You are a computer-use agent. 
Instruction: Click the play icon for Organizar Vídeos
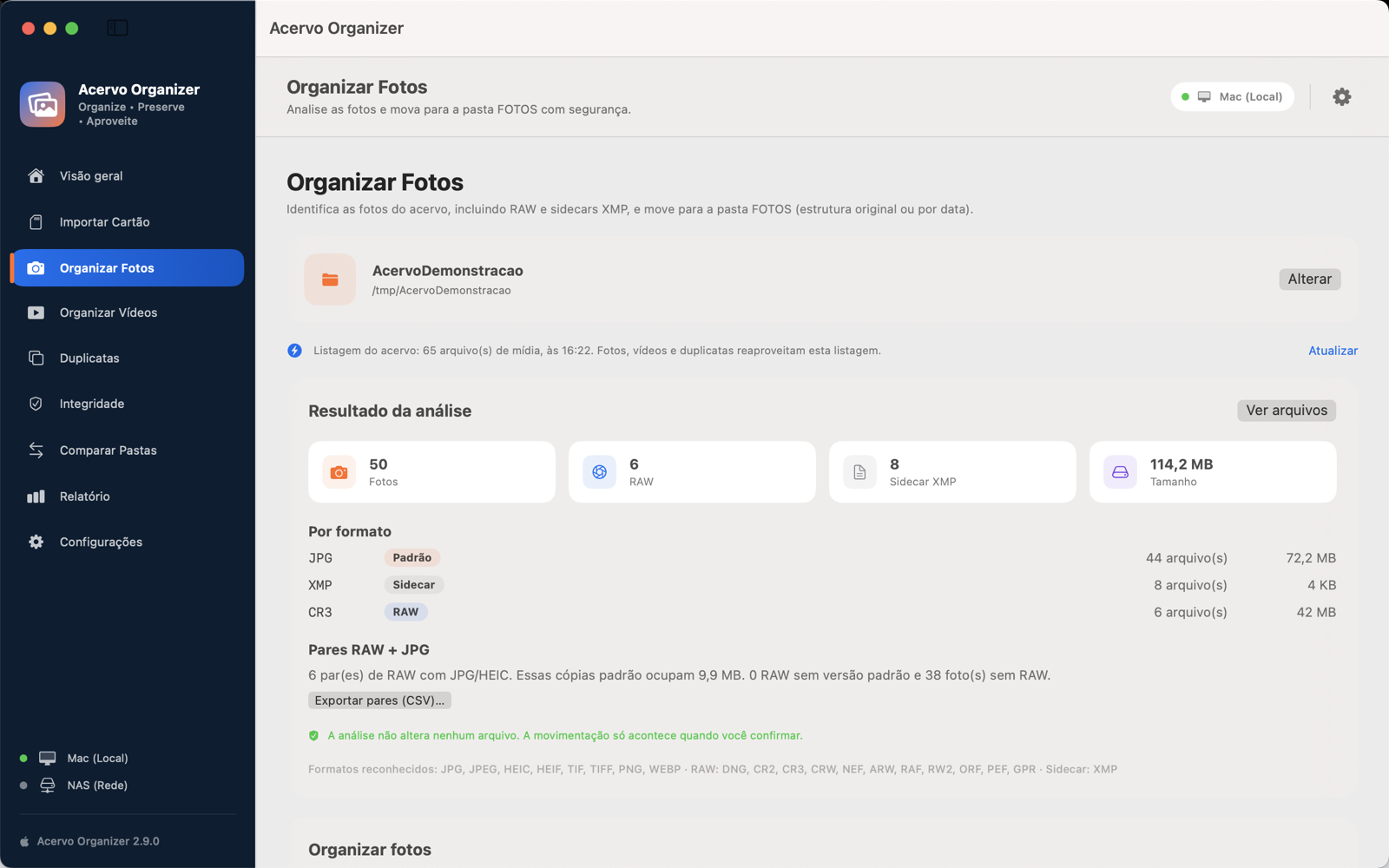tap(36, 312)
